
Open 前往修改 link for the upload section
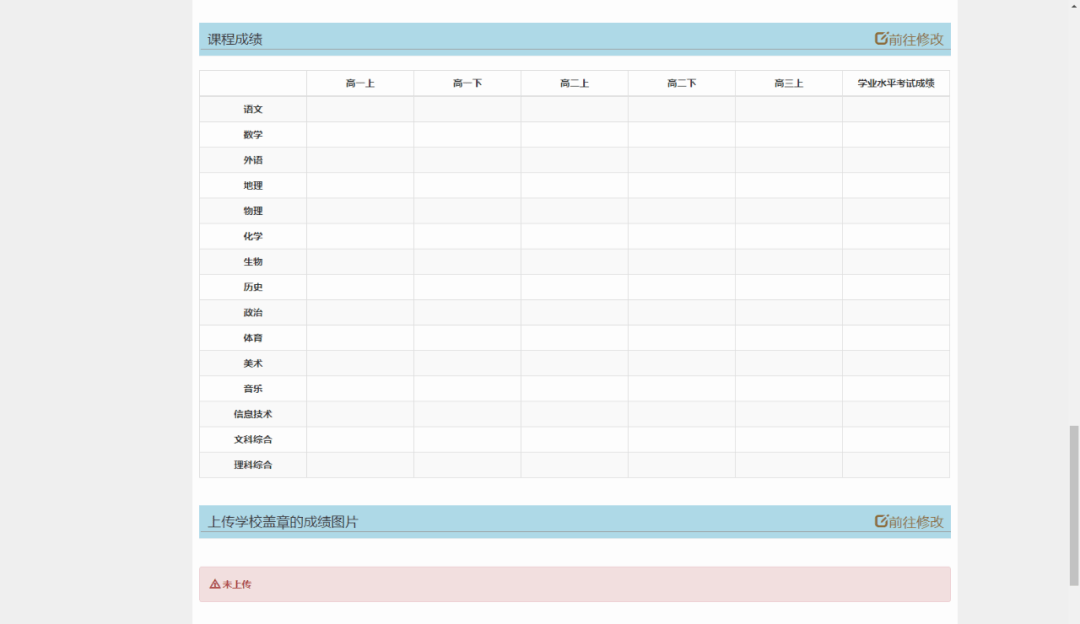[x=915, y=521]
